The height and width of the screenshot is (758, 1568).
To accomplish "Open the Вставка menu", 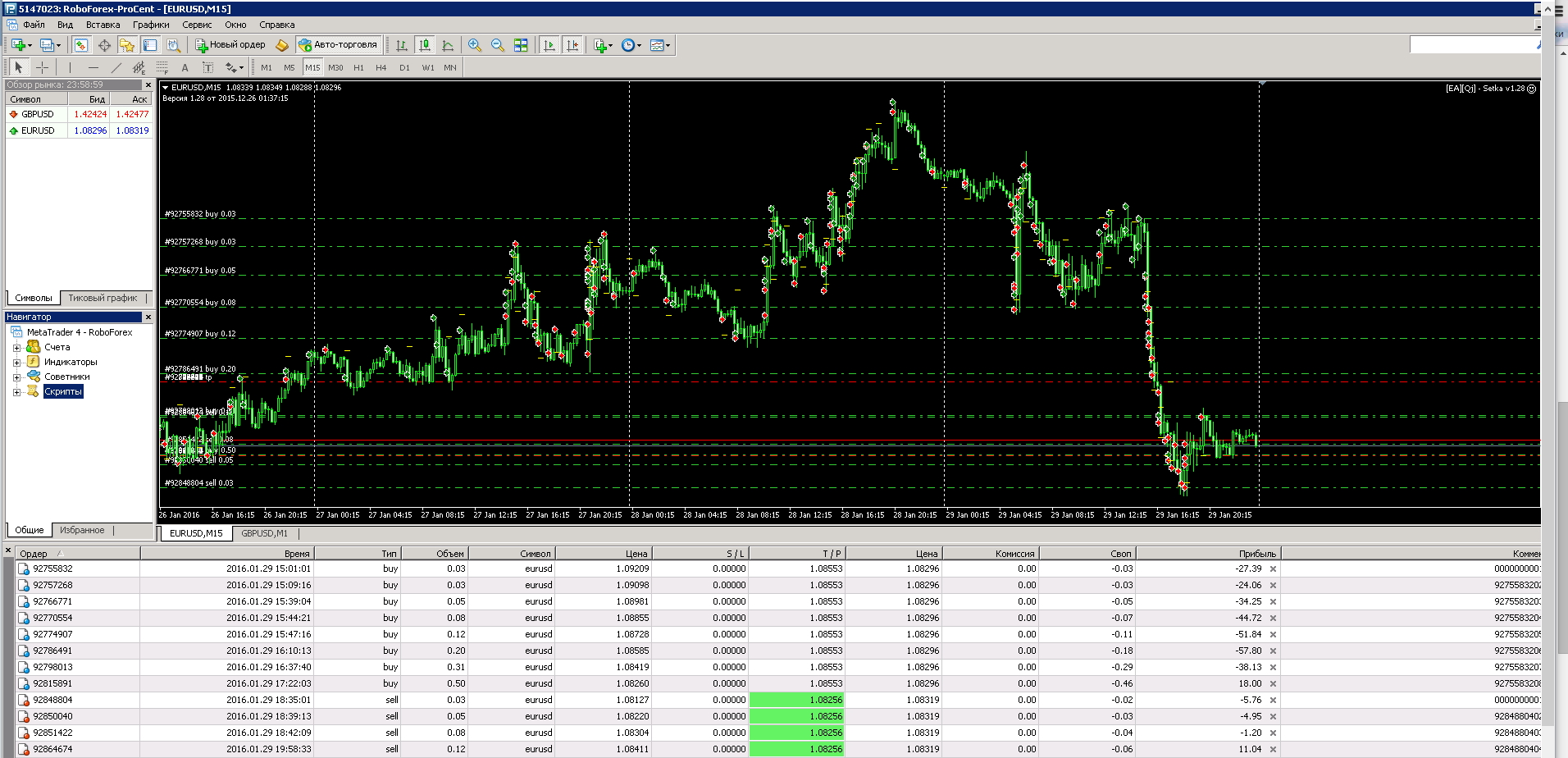I will (103, 25).
